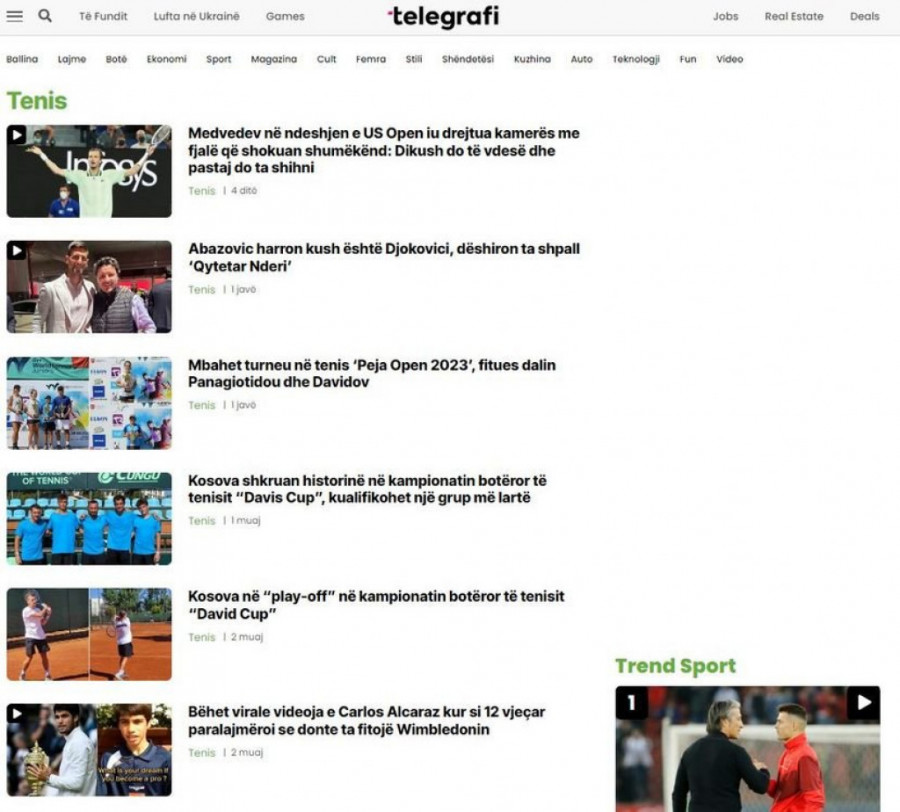Image resolution: width=900 pixels, height=812 pixels.
Task: Read the Peja Open 2023 article headline
Action: pyautogui.click(x=371, y=373)
